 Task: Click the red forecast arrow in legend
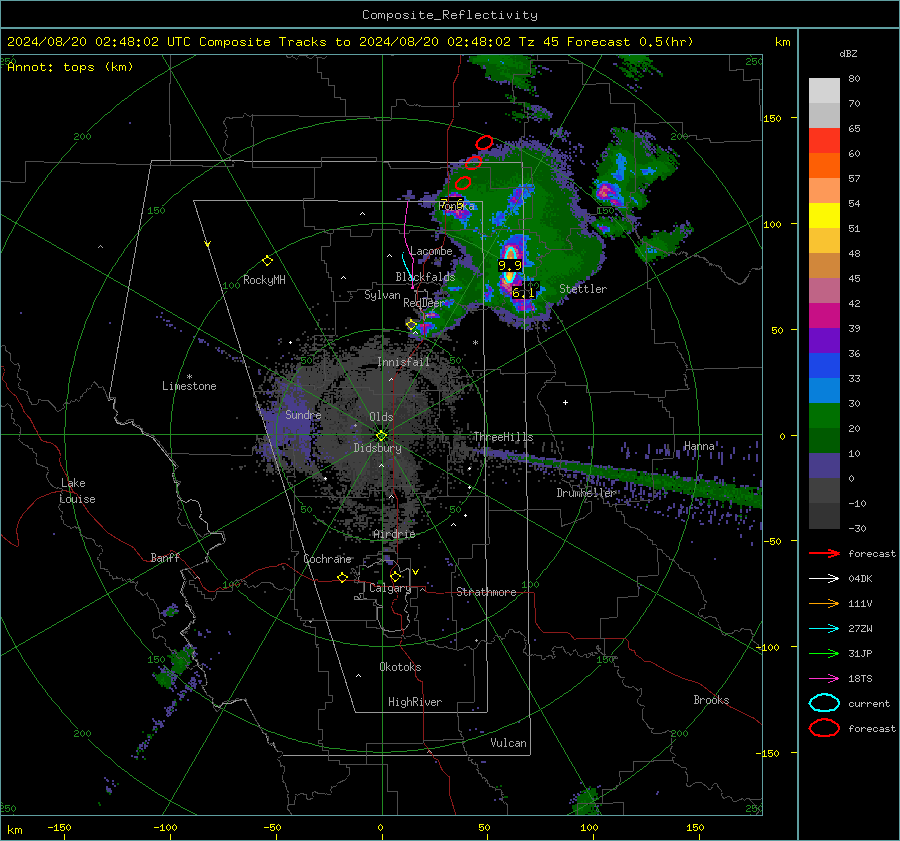pos(824,553)
